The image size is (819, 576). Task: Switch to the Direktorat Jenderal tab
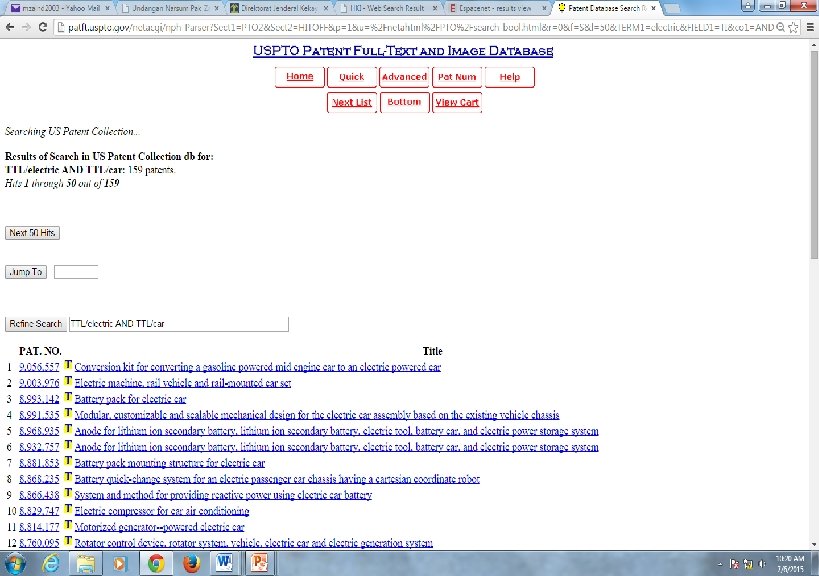pos(279,8)
